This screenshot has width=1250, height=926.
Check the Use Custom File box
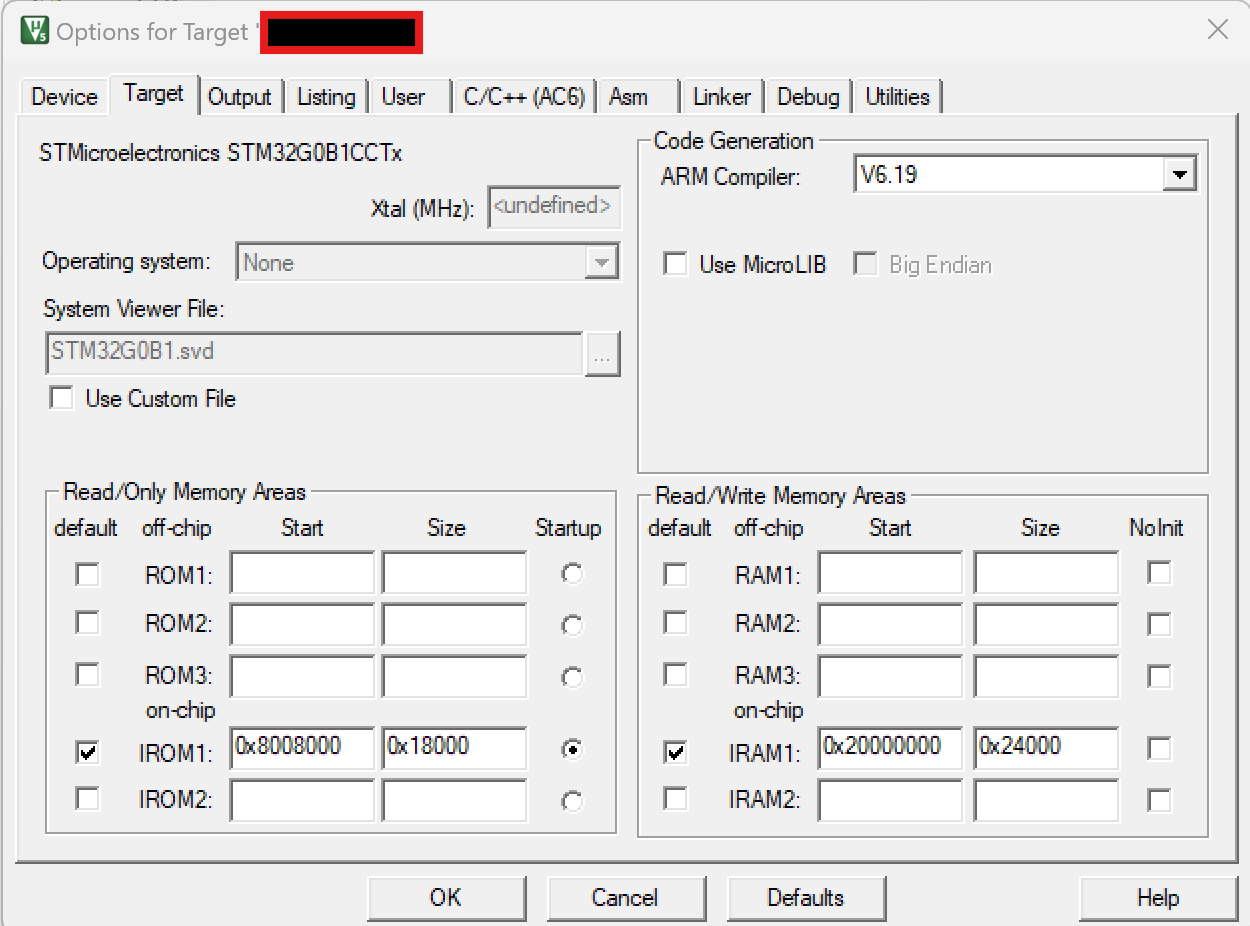[61, 398]
